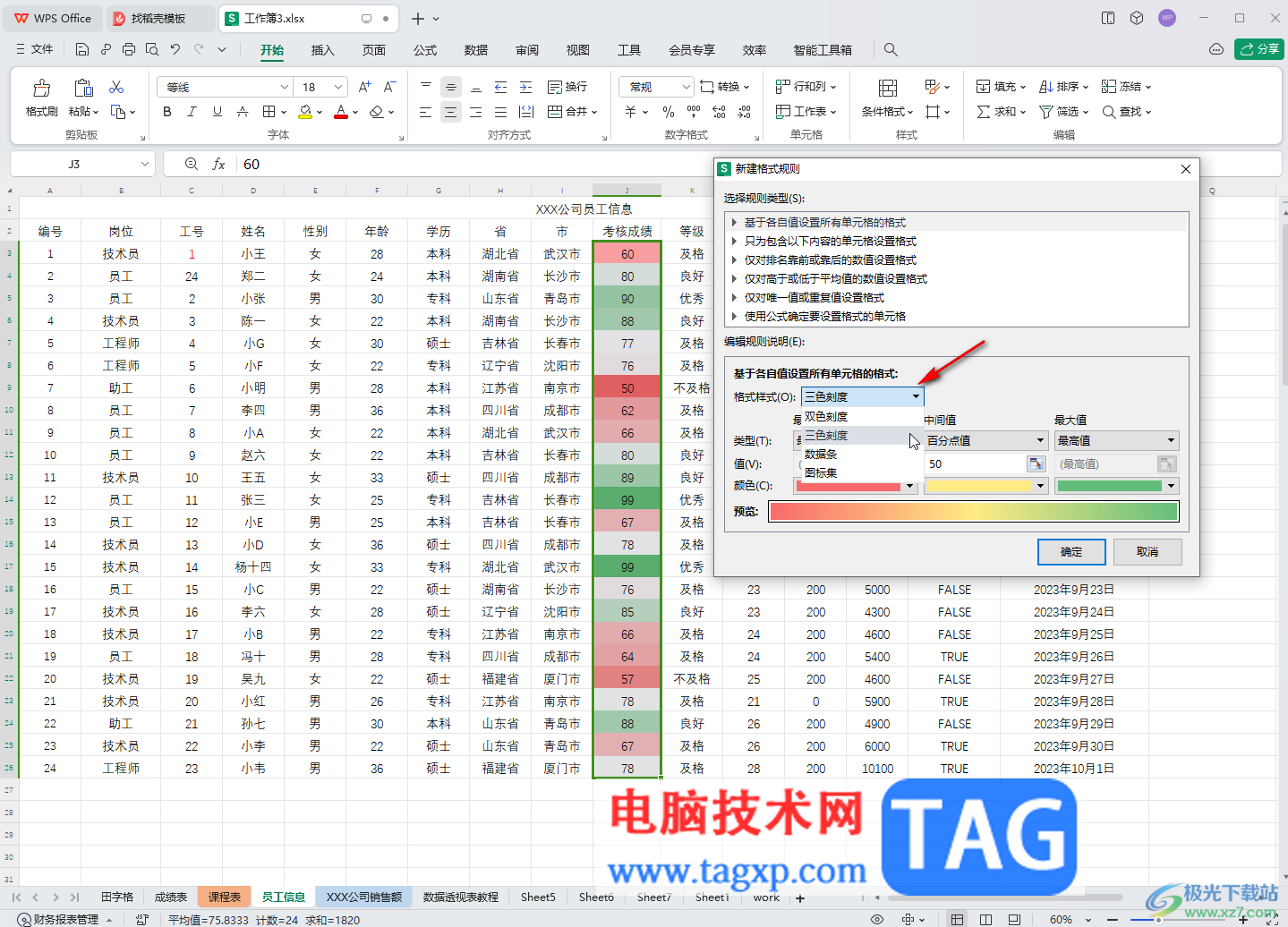The image size is (1288, 927).
Task: Toggle Italic formatting in the ribbon
Action: [192, 112]
